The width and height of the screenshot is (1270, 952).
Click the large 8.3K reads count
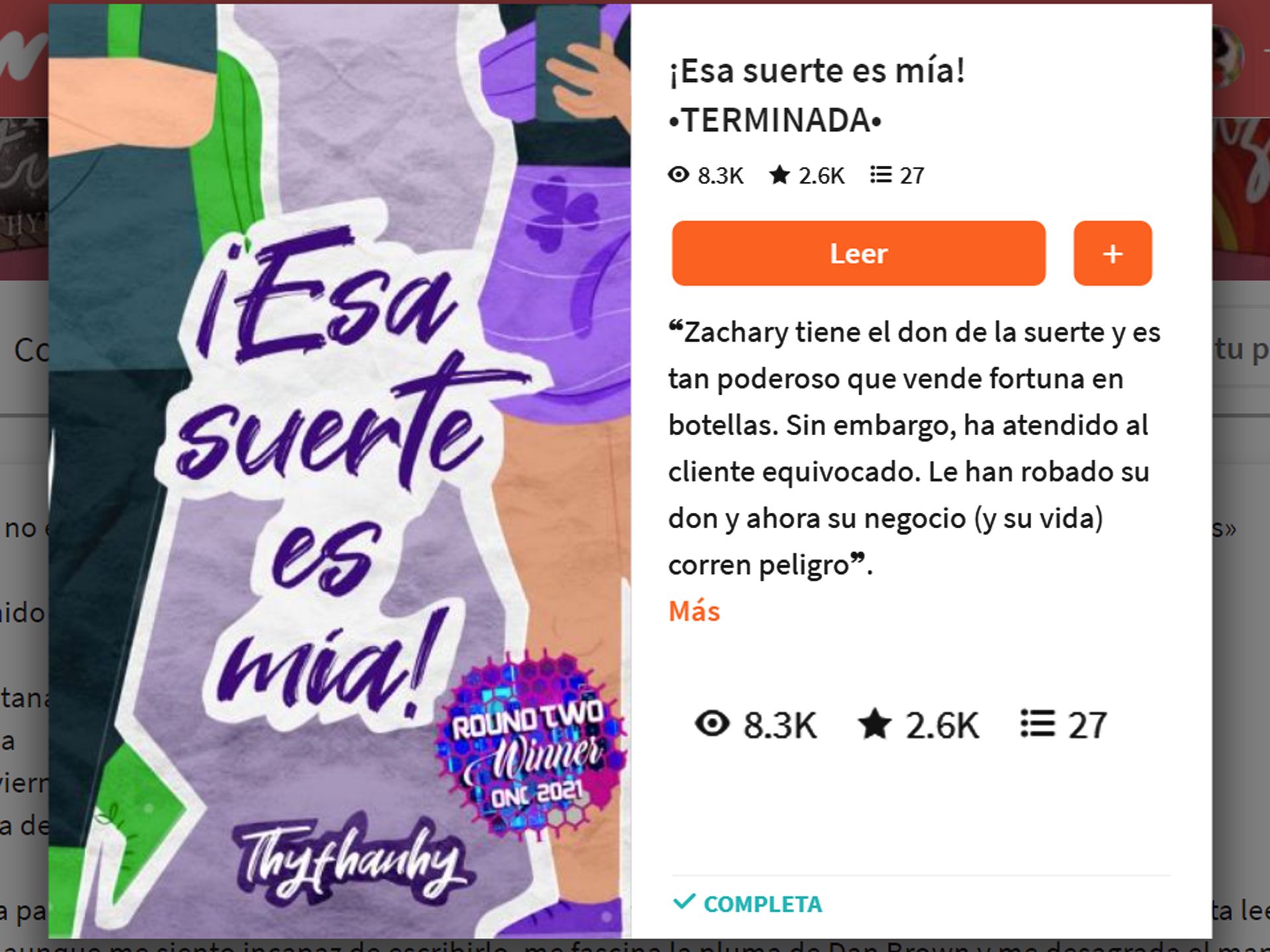point(780,725)
